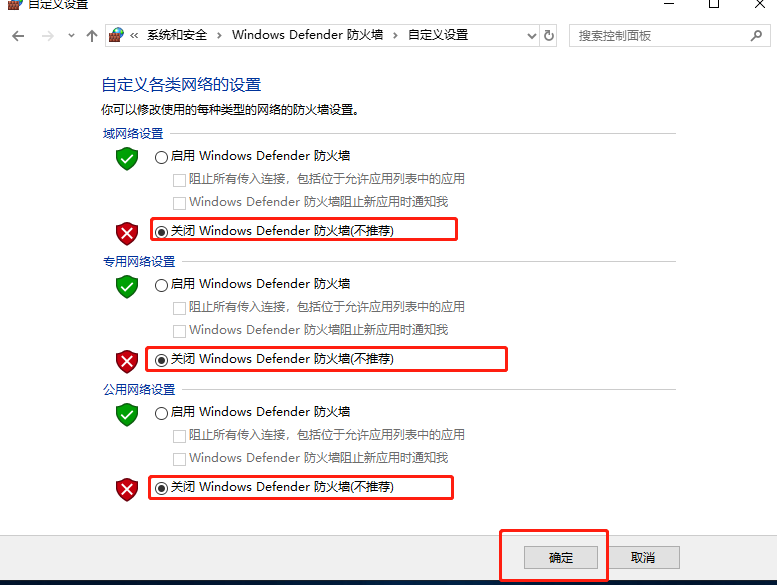
Task: Open the recent locations chevron
Action: 71,36
